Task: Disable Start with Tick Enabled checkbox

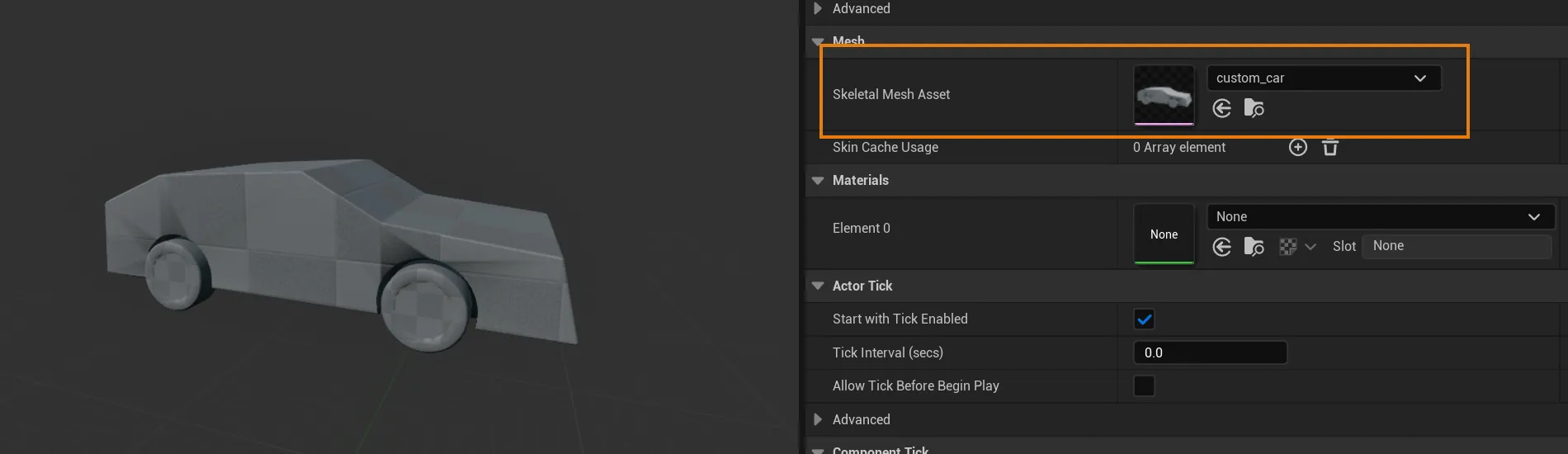Action: (x=1144, y=319)
